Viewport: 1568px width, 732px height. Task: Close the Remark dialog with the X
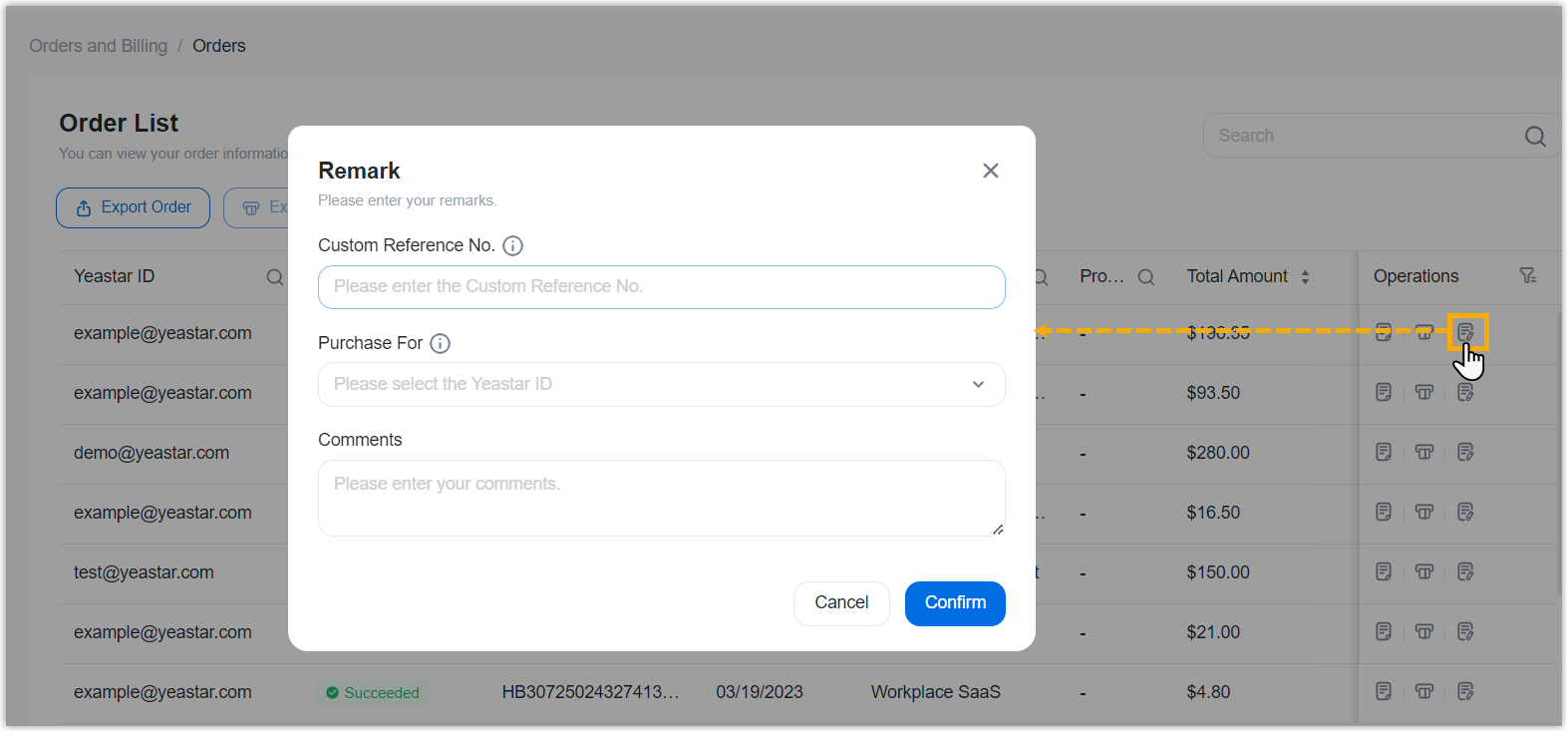pyautogui.click(x=990, y=171)
